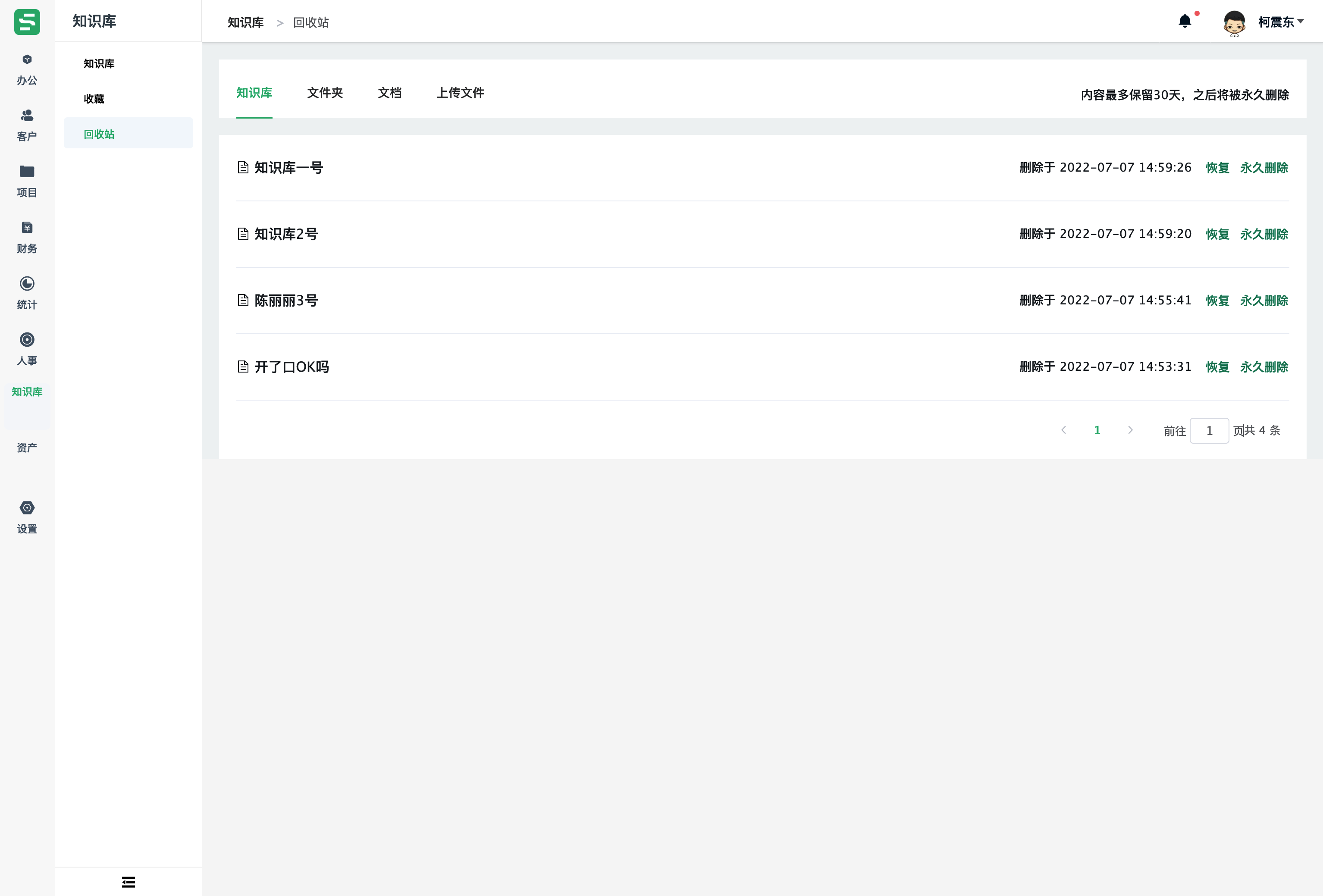Switch to the 文档 tab
Image resolution: width=1323 pixels, height=896 pixels.
[x=390, y=93]
